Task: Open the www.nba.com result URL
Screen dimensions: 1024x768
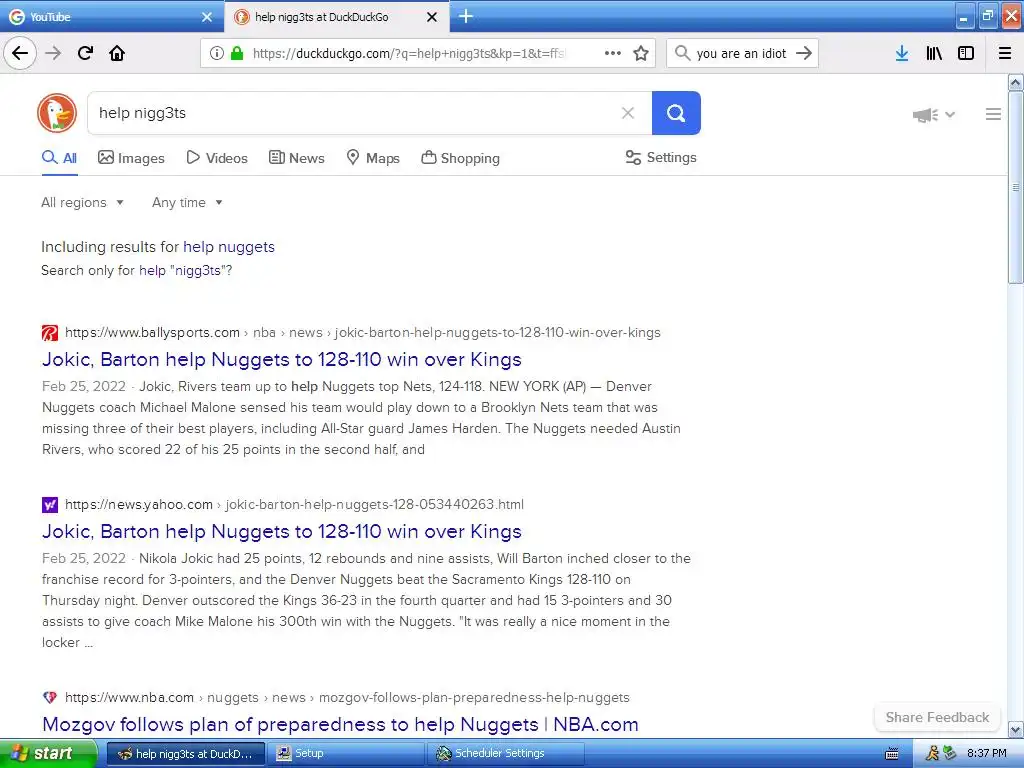Action: pos(347,697)
